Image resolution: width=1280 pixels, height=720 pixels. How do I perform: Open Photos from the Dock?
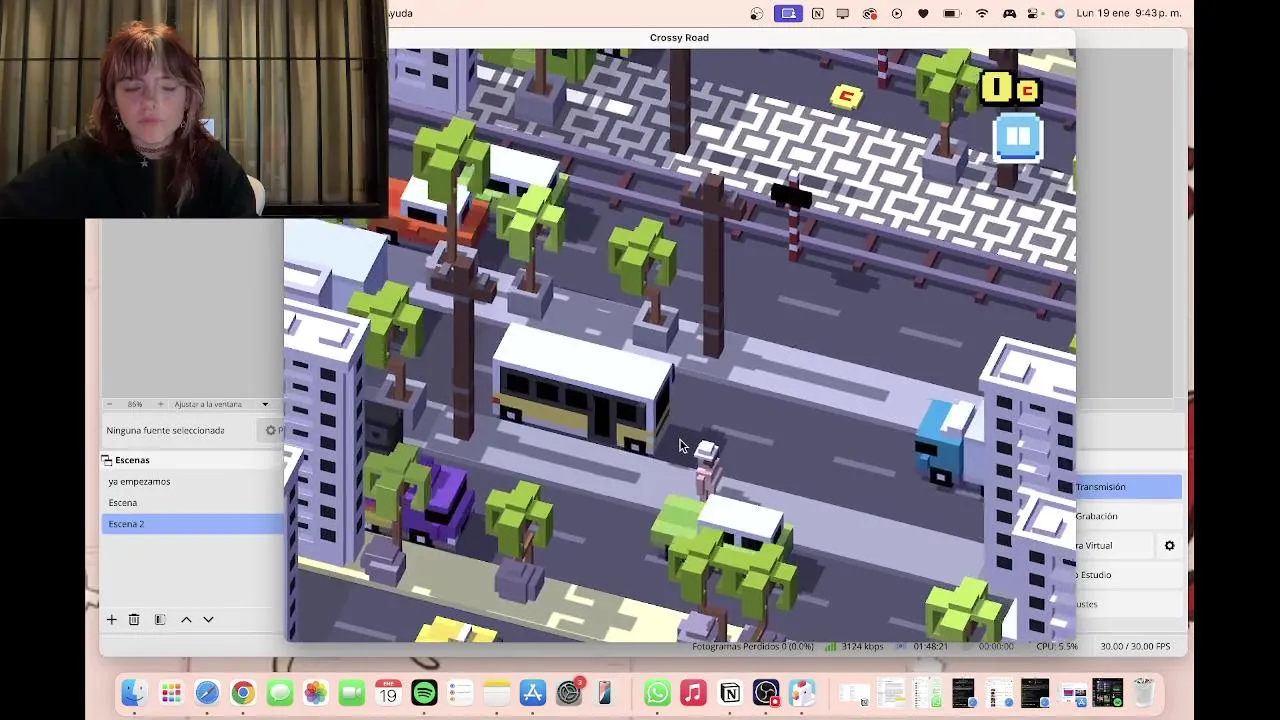(x=315, y=692)
